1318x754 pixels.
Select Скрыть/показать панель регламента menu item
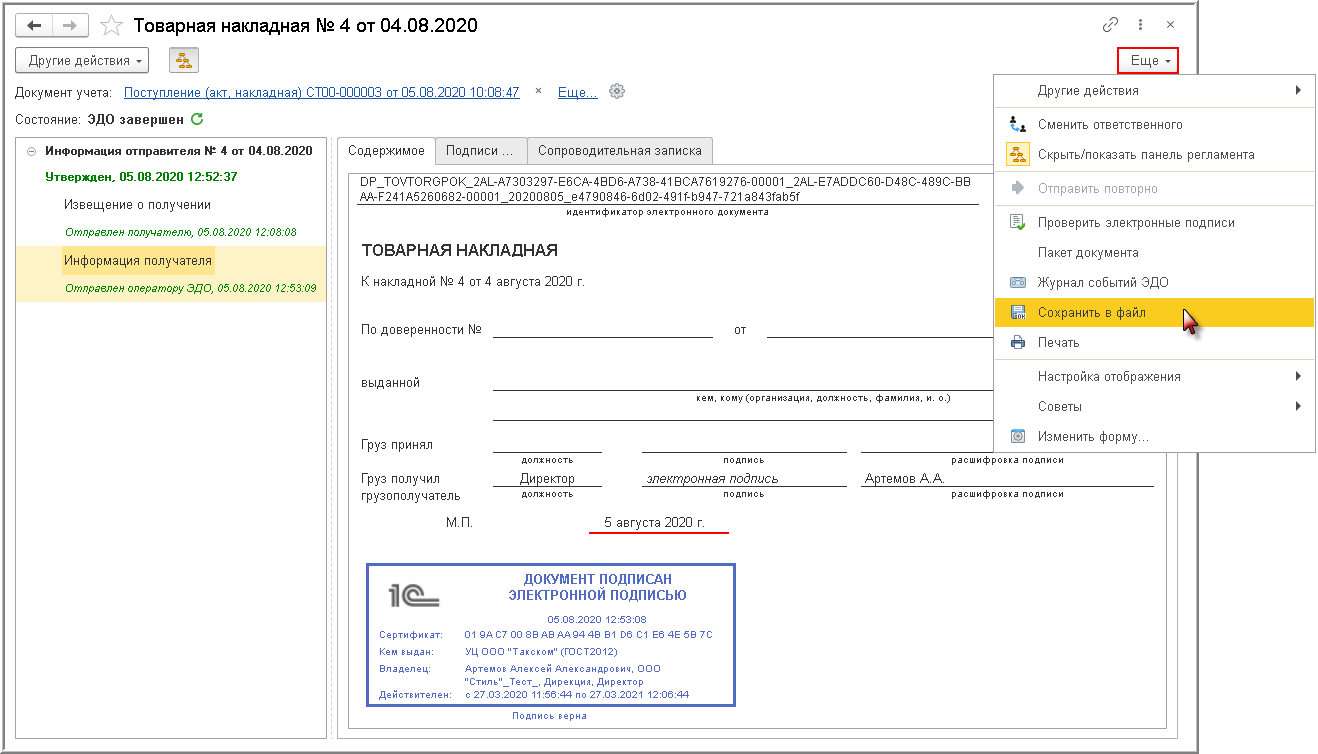[1155, 155]
